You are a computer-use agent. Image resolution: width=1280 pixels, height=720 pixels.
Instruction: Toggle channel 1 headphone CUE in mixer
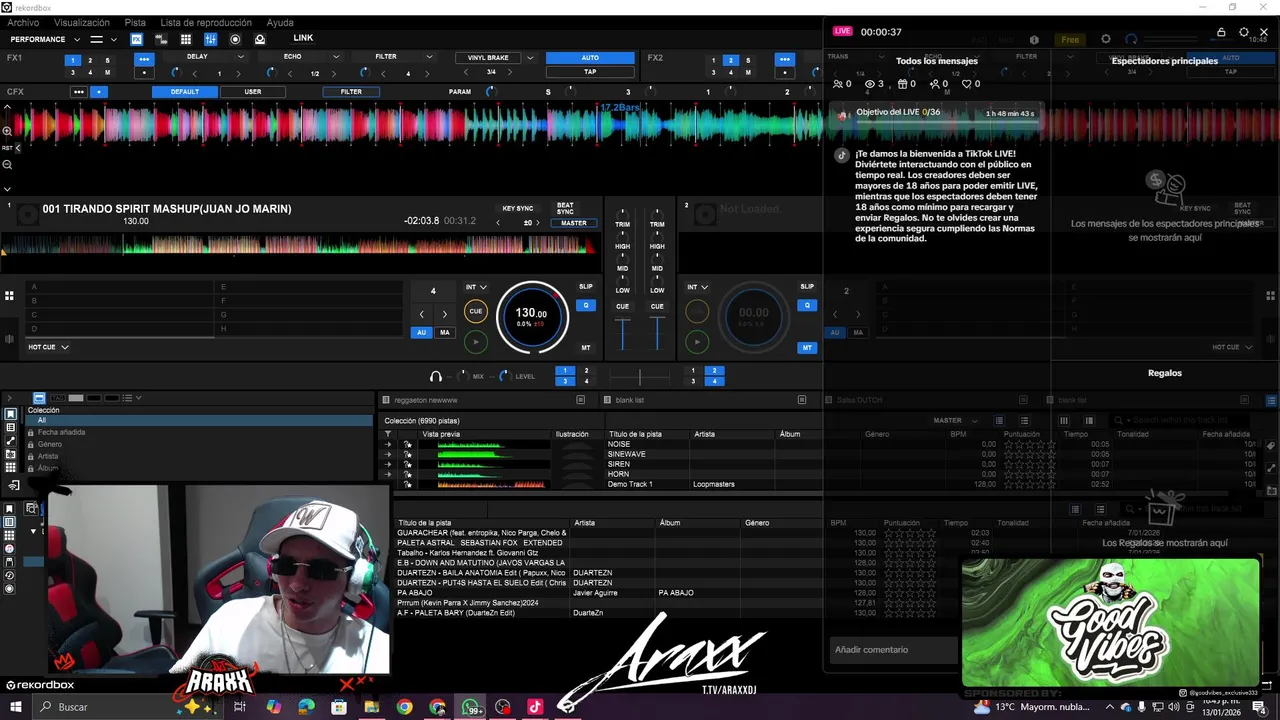pyautogui.click(x=623, y=307)
